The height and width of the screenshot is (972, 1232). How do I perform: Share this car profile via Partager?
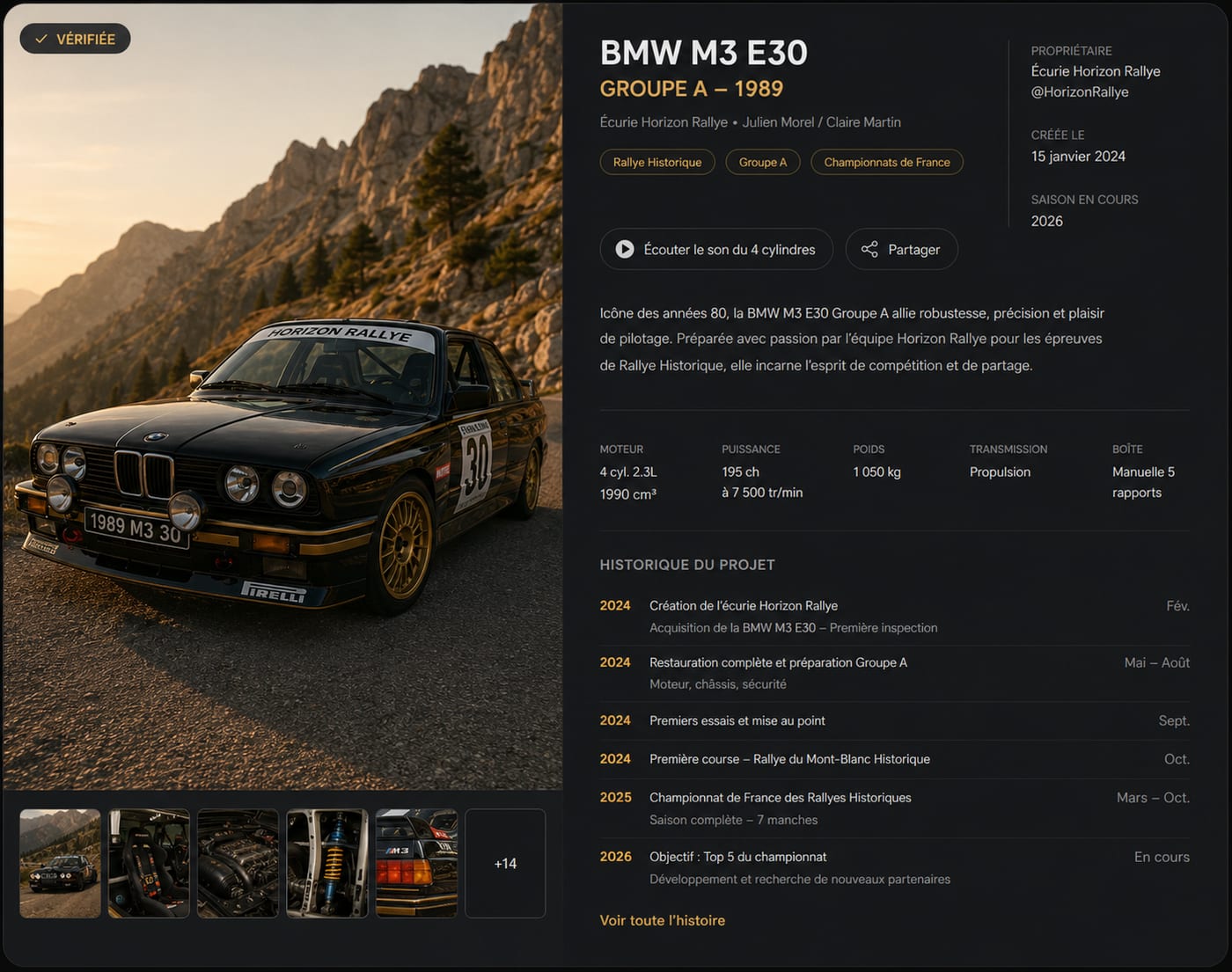click(x=901, y=250)
